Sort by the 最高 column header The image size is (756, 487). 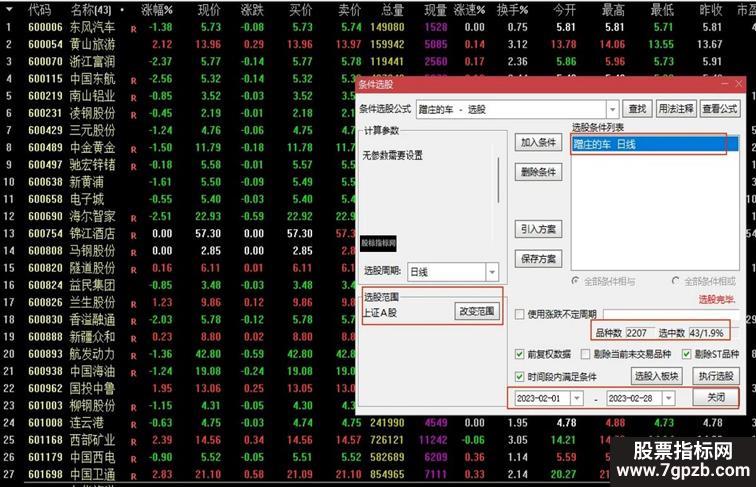click(x=613, y=9)
